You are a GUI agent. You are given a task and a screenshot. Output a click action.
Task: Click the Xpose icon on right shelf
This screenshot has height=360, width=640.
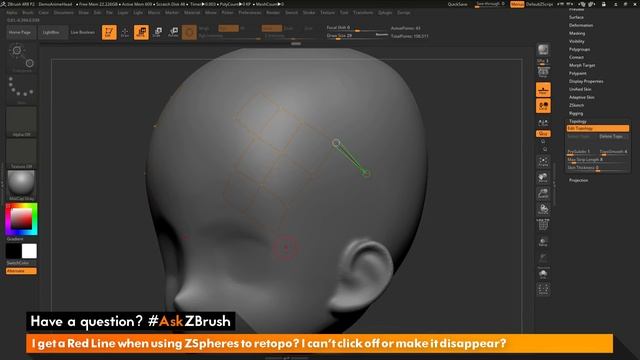543,289
